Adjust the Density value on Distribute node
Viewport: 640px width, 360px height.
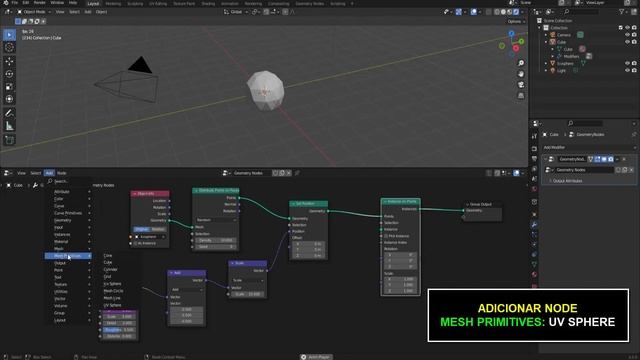pyautogui.click(x=216, y=240)
